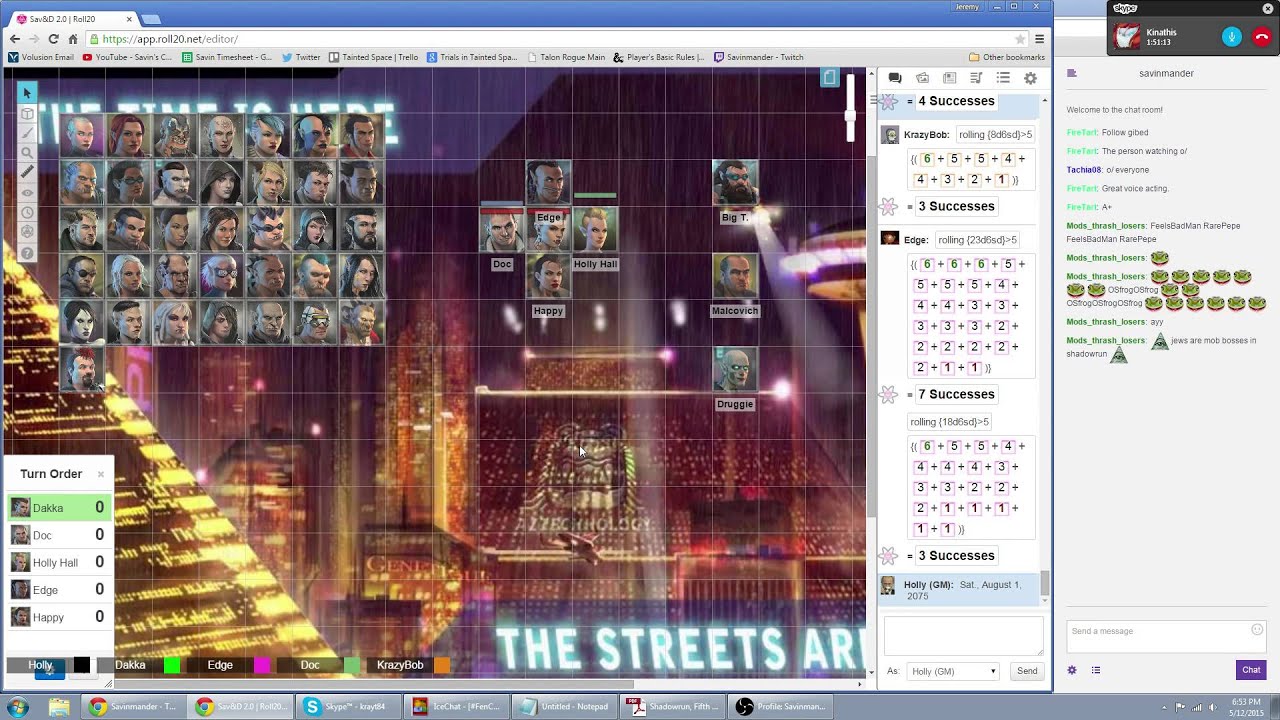Image resolution: width=1280 pixels, height=720 pixels.
Task: Adjust the map zoom slider handle
Action: [850, 116]
